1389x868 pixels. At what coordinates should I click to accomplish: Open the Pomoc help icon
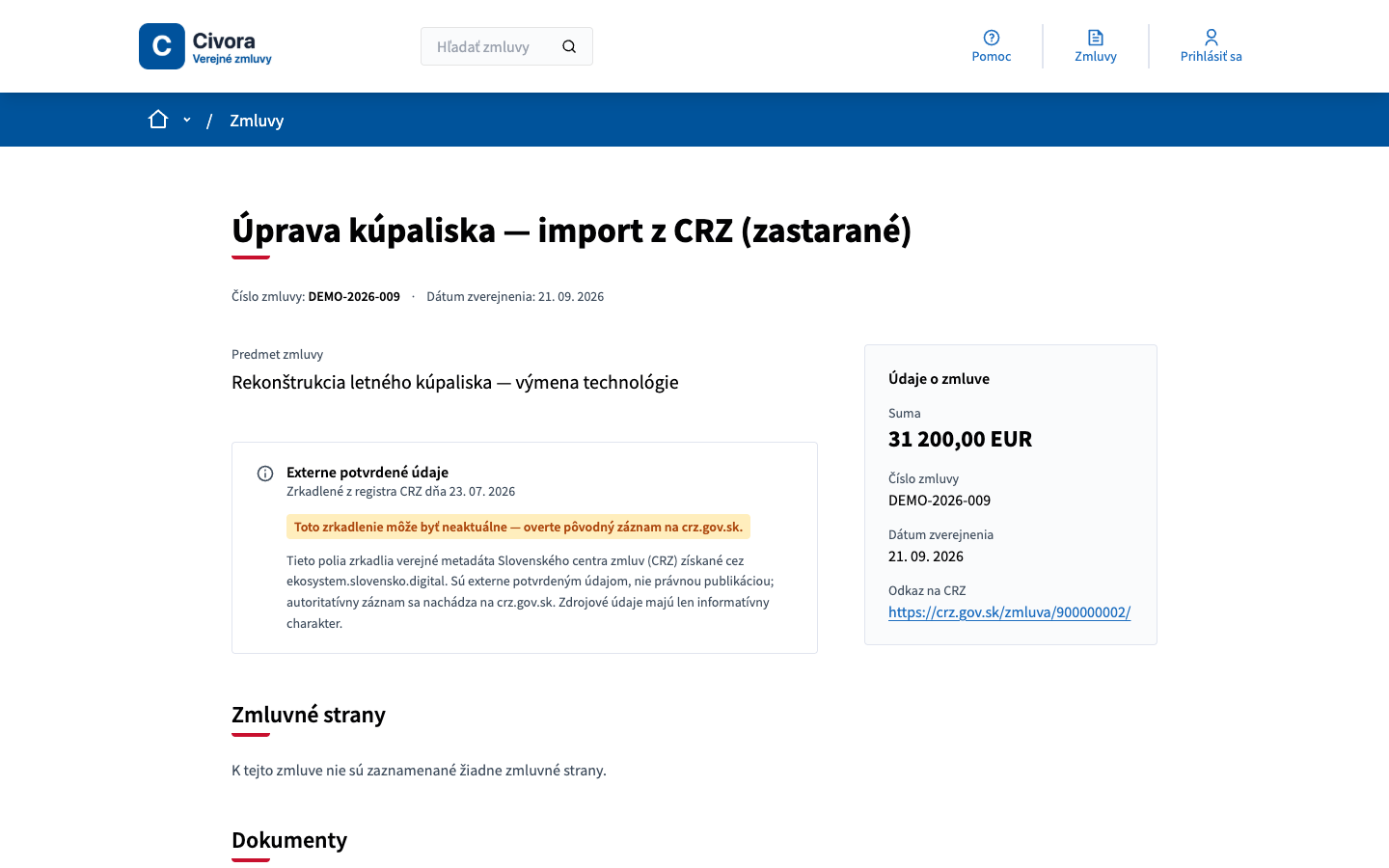(992, 38)
